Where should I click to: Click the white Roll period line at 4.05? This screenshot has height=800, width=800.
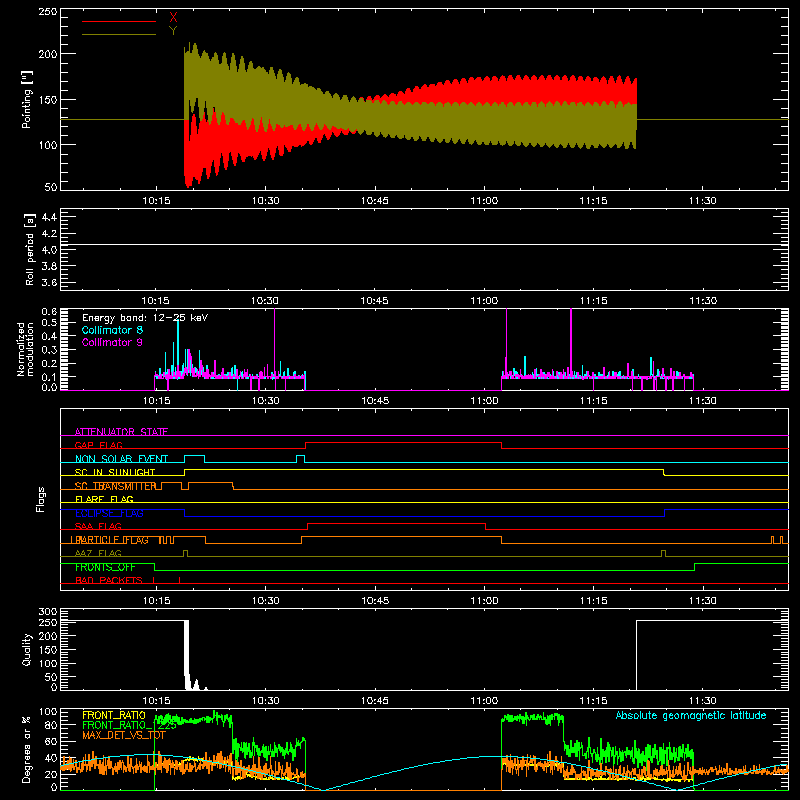coord(424,245)
